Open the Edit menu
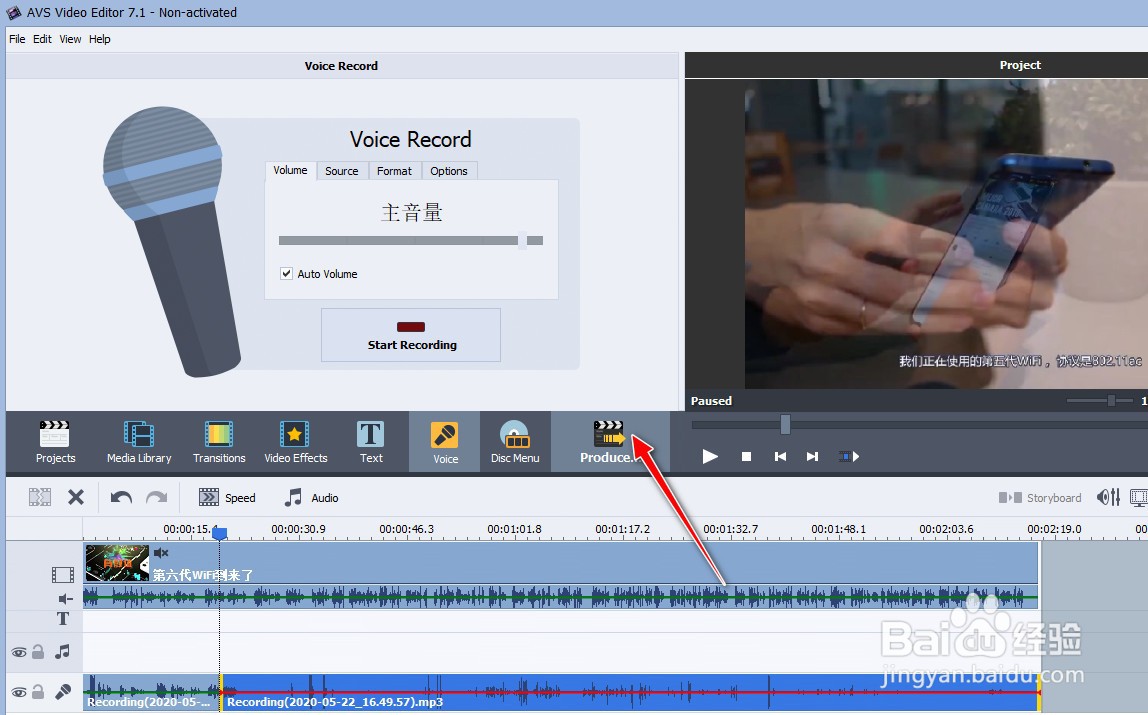 coord(42,39)
